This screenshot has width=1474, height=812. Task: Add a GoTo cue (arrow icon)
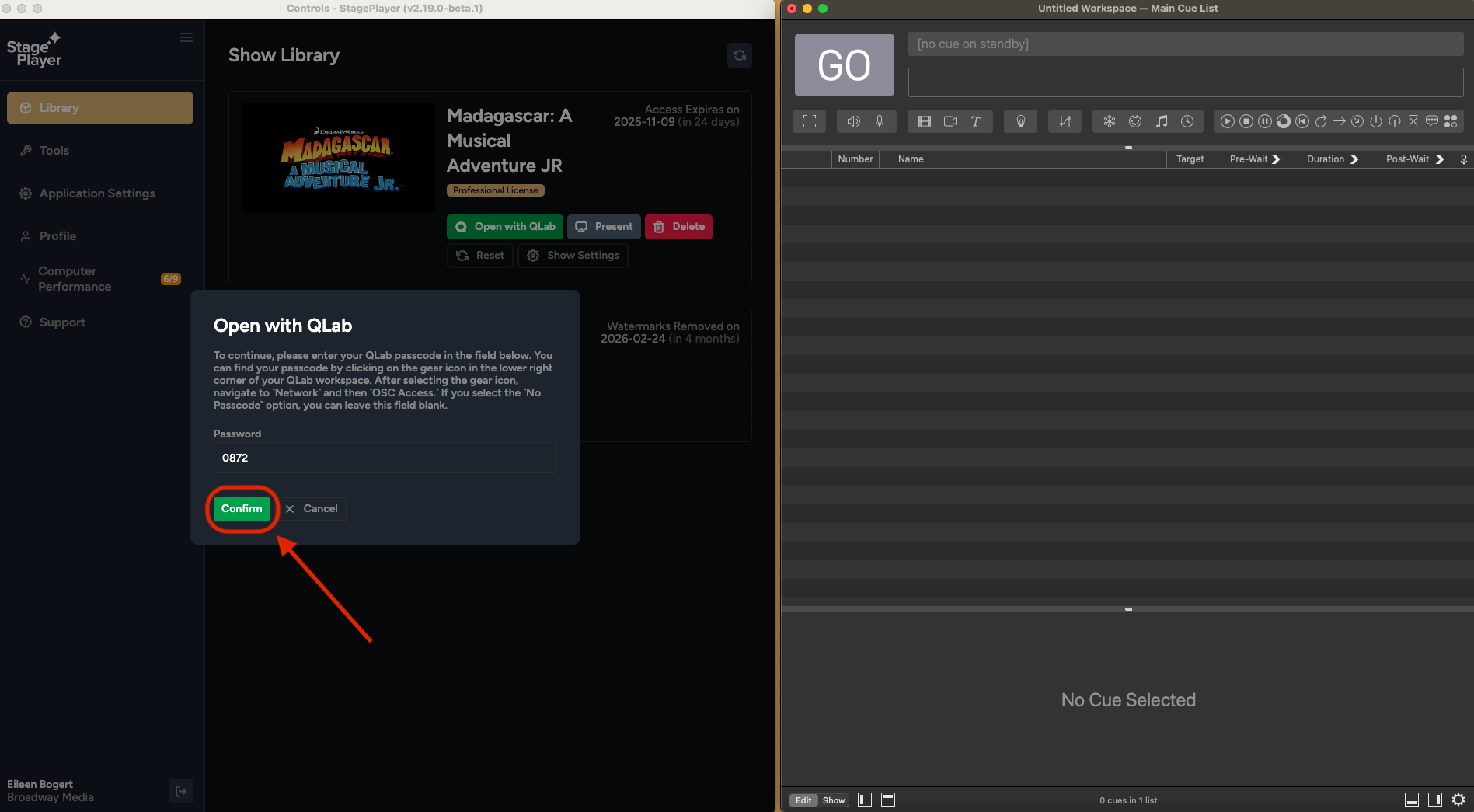pos(1340,121)
